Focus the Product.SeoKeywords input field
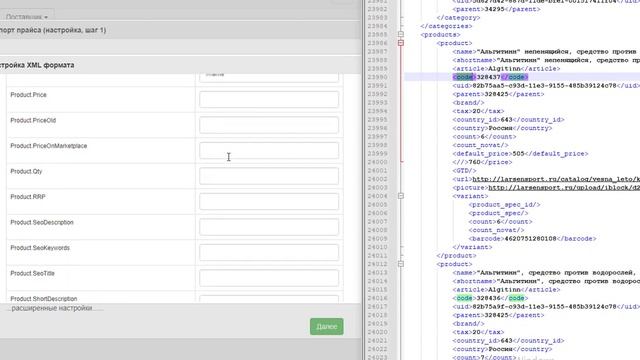The image size is (640, 360). pos(269,253)
